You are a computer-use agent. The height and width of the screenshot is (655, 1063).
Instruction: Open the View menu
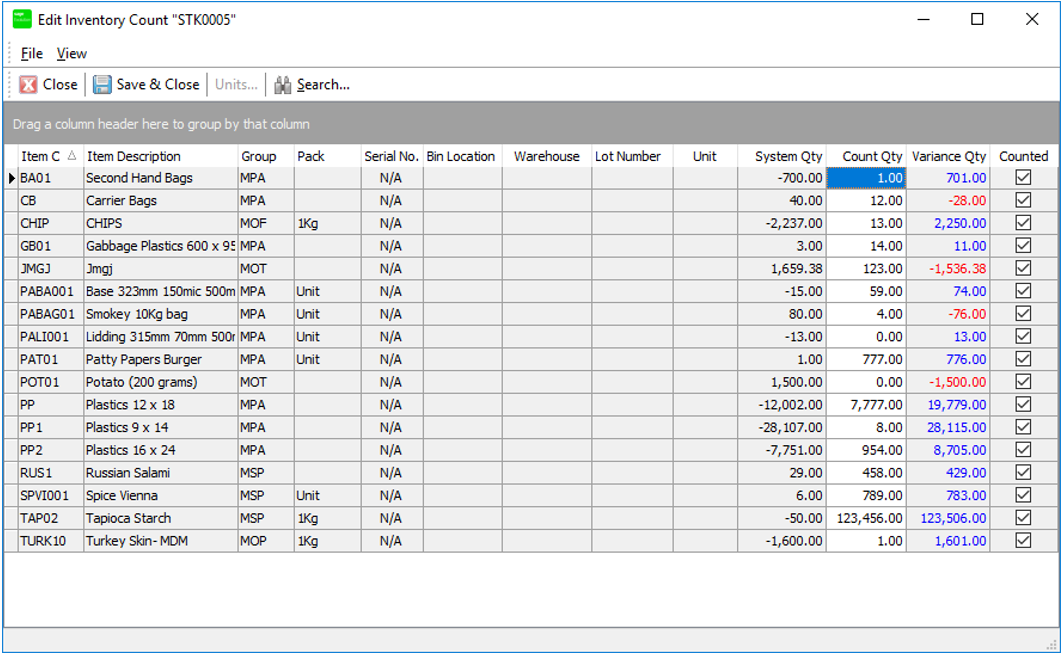71,53
